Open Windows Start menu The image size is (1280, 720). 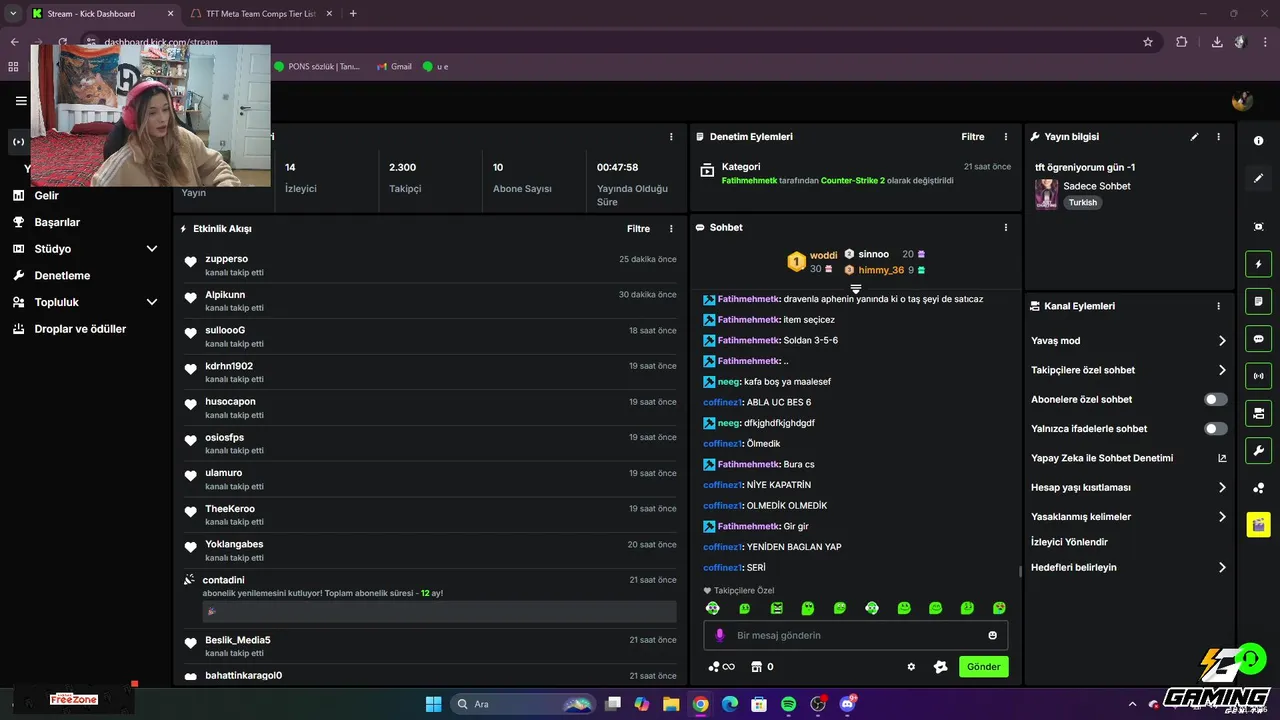pyautogui.click(x=433, y=704)
